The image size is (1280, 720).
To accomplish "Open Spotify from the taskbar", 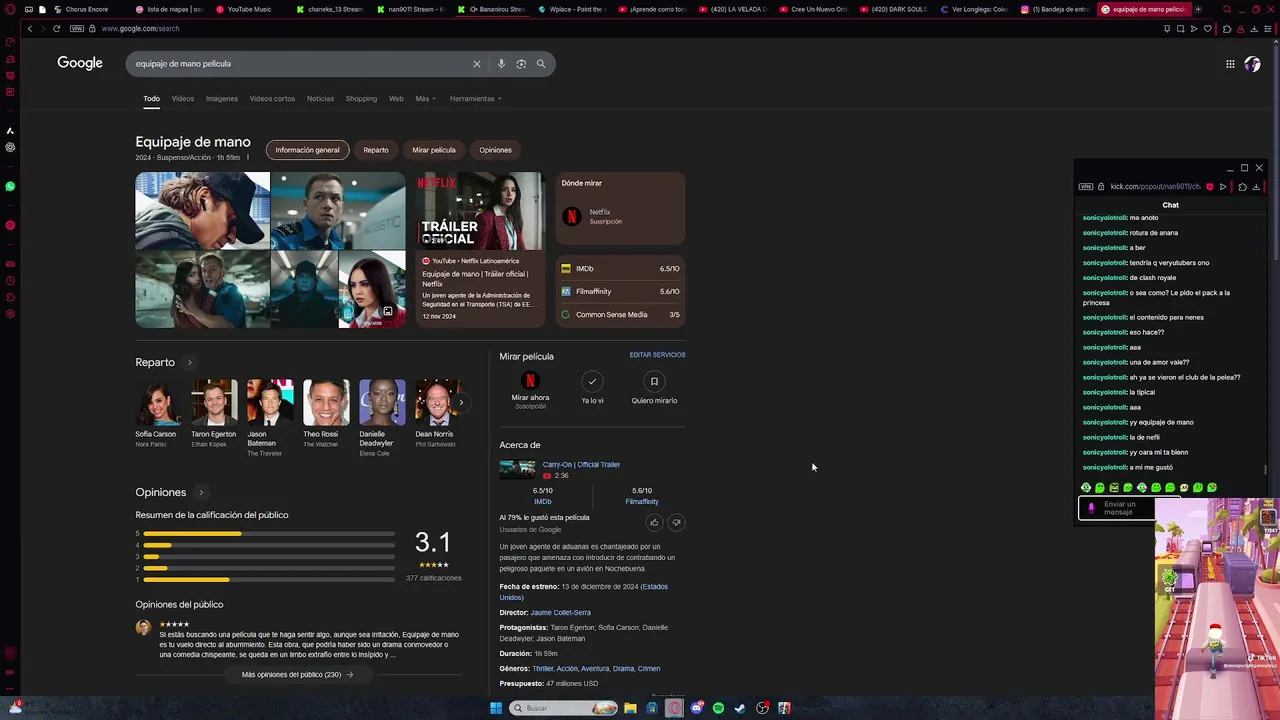I will (x=718, y=708).
